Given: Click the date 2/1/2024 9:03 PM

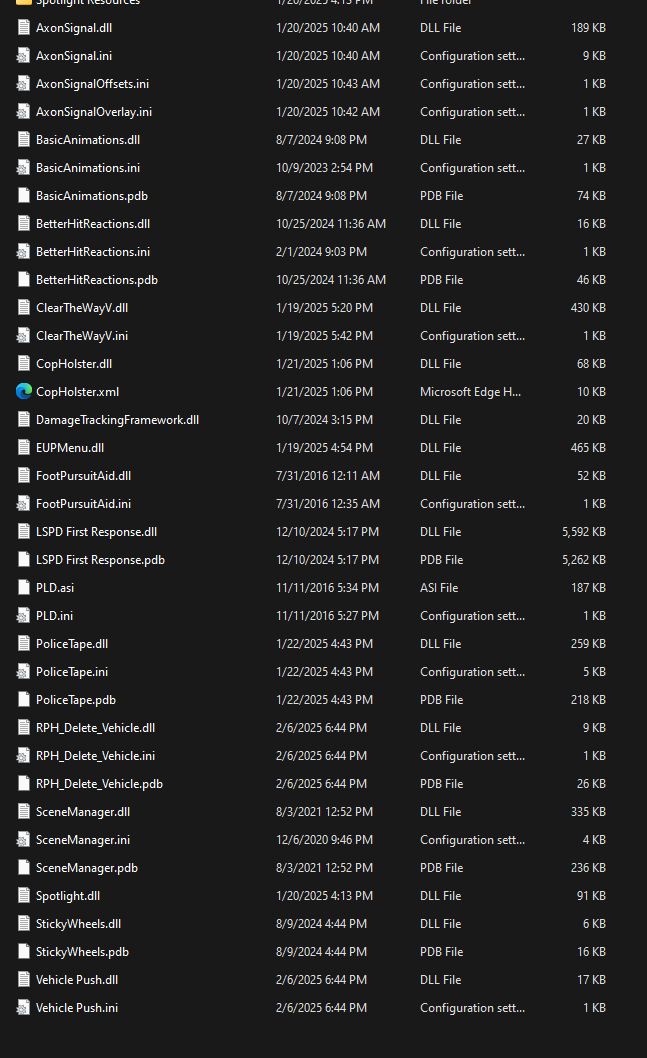Looking at the screenshot, I should click(322, 252).
